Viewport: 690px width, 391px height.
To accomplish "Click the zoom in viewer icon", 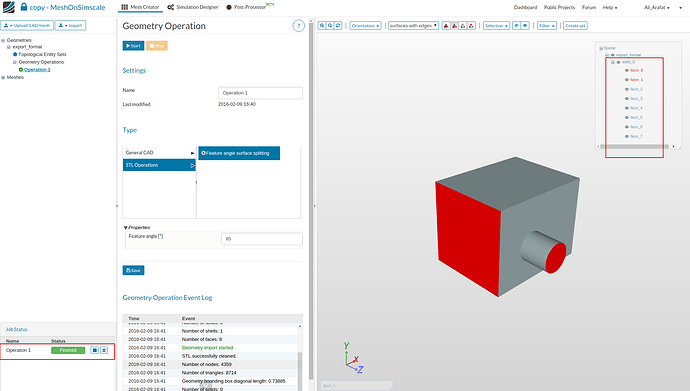I will click(x=322, y=26).
